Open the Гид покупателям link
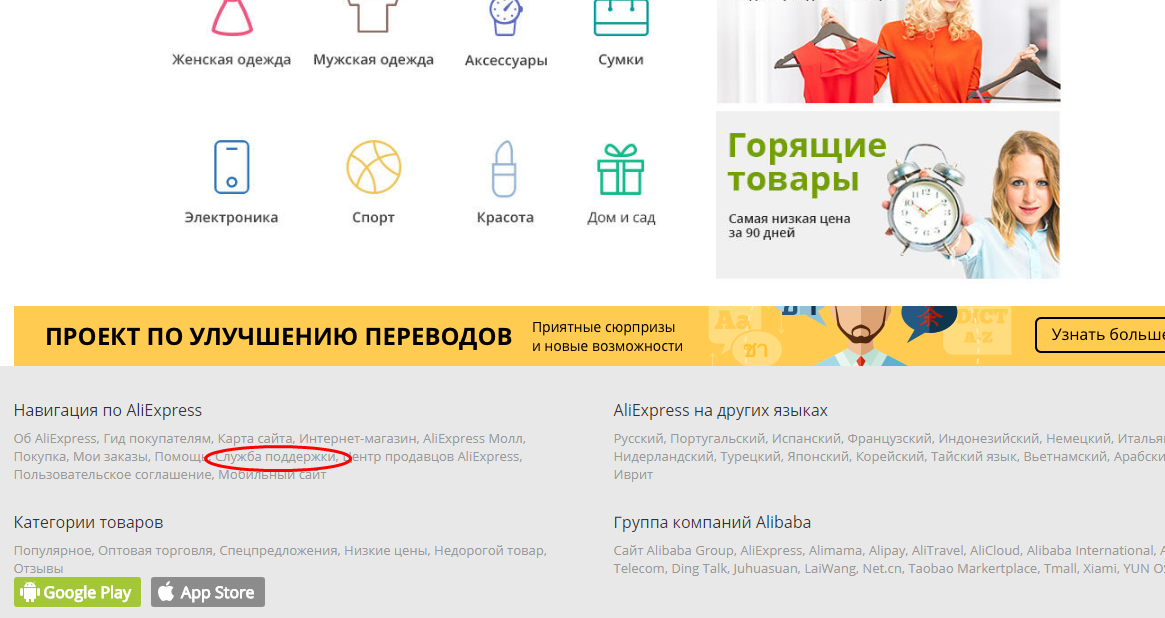This screenshot has height=618, width=1165. point(157,438)
